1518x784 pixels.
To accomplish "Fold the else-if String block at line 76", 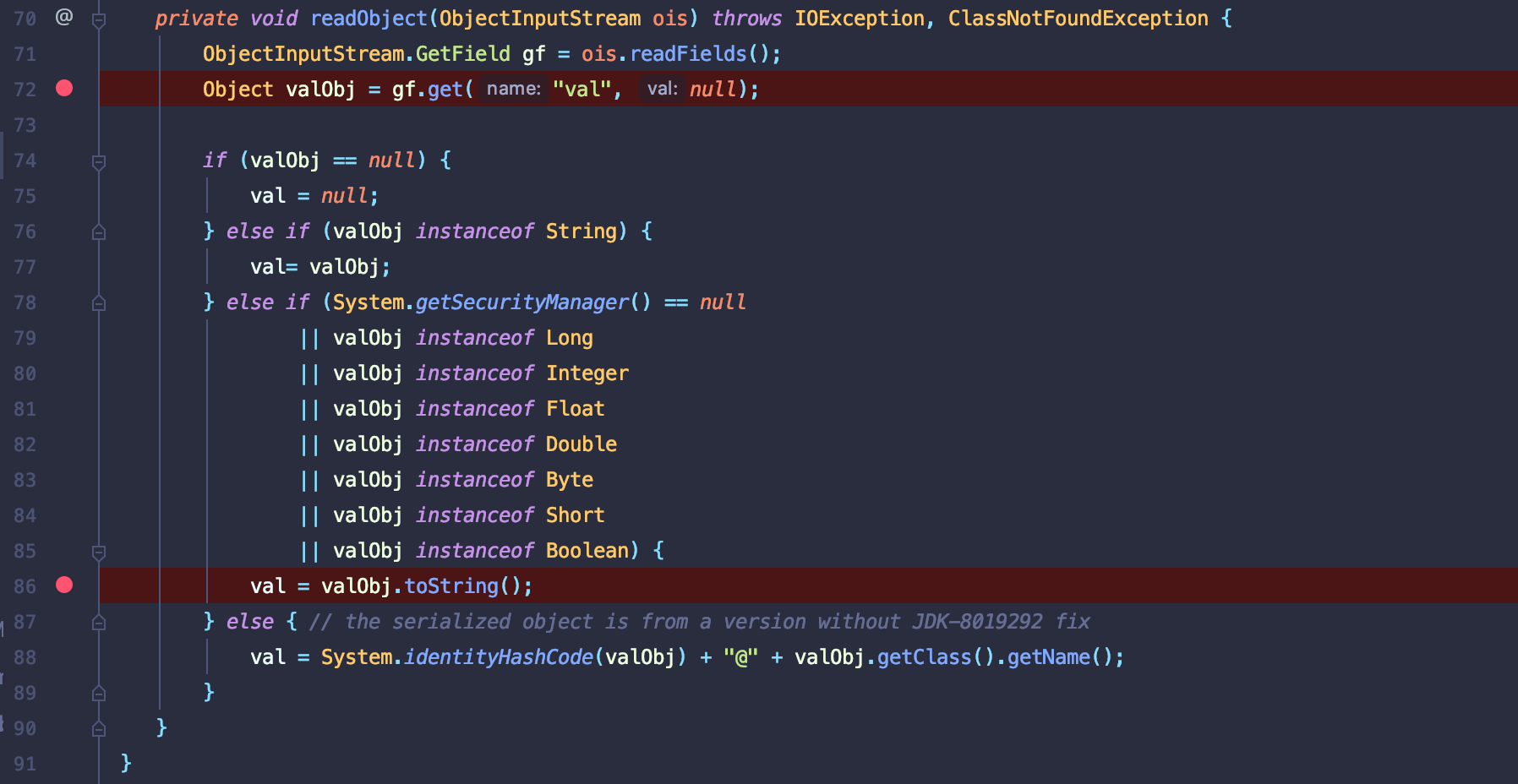I will [99, 231].
